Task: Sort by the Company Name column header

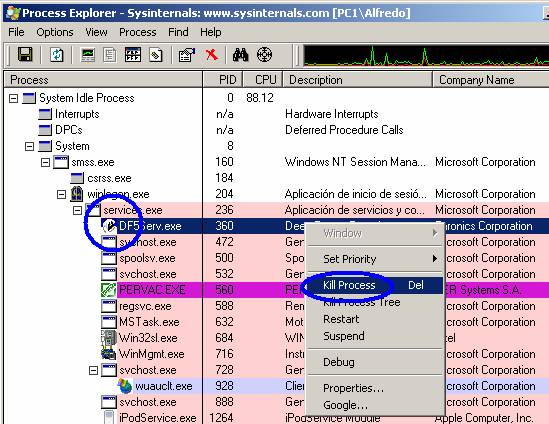Action: pos(491,80)
